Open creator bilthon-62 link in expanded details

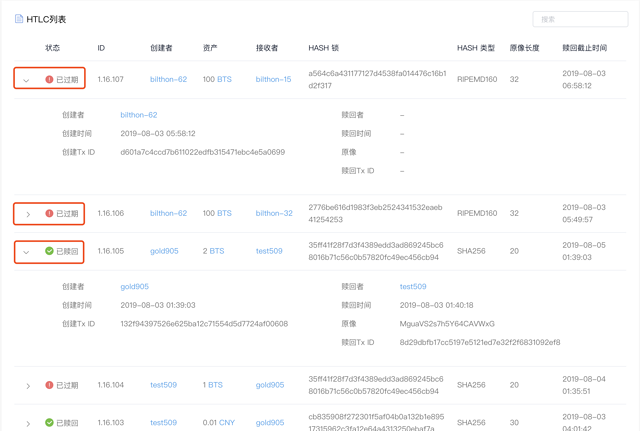(138, 115)
